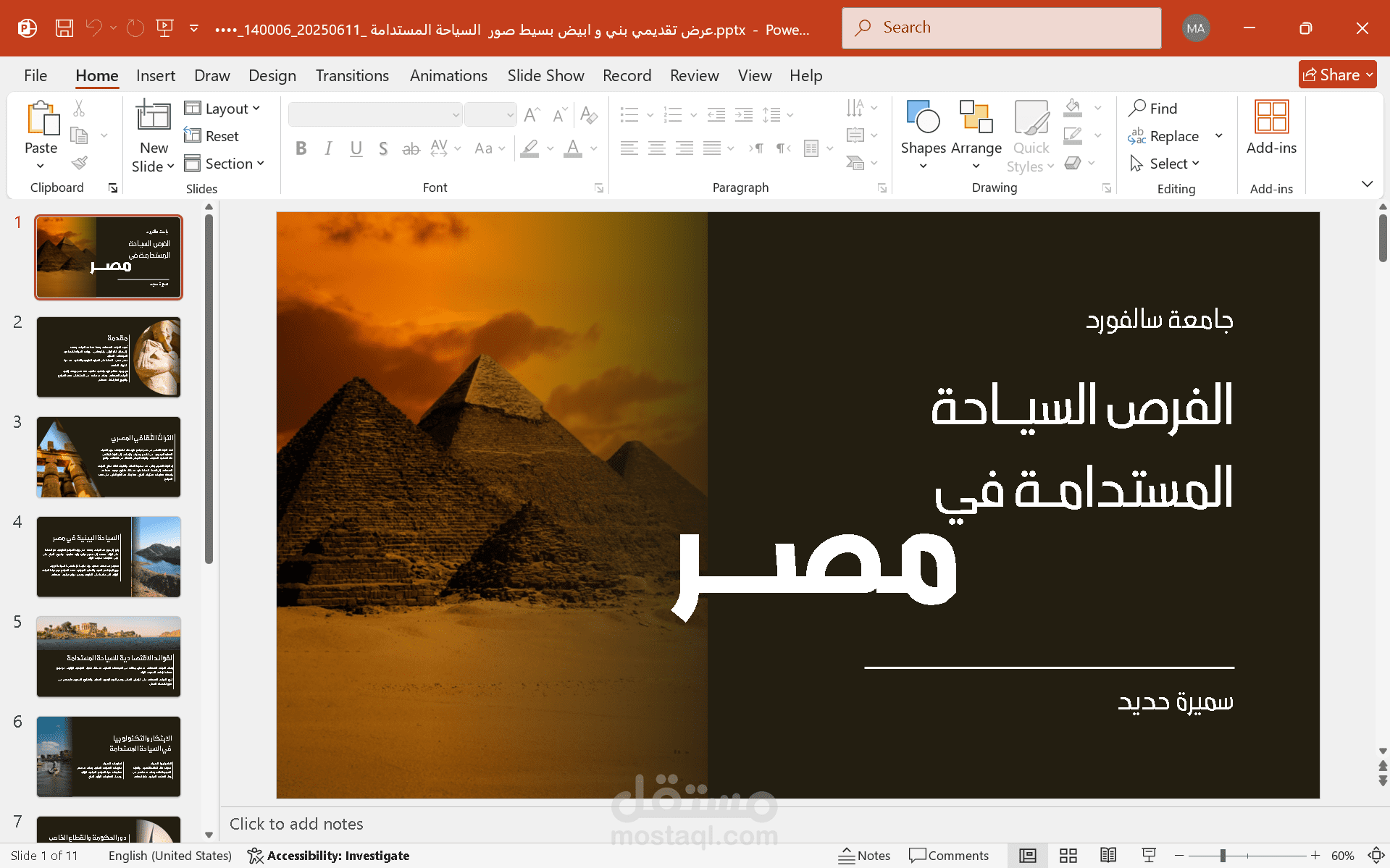
Task: Click English (United States) language
Action: click(x=170, y=856)
